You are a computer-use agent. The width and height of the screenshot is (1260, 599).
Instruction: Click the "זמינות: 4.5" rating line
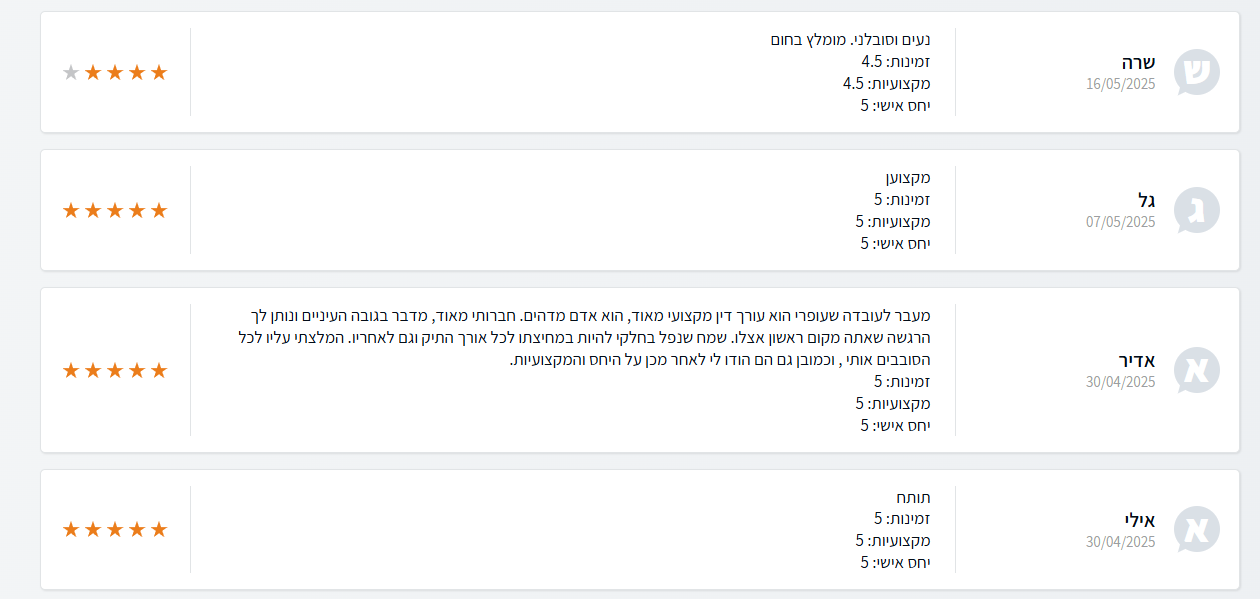(x=896, y=62)
